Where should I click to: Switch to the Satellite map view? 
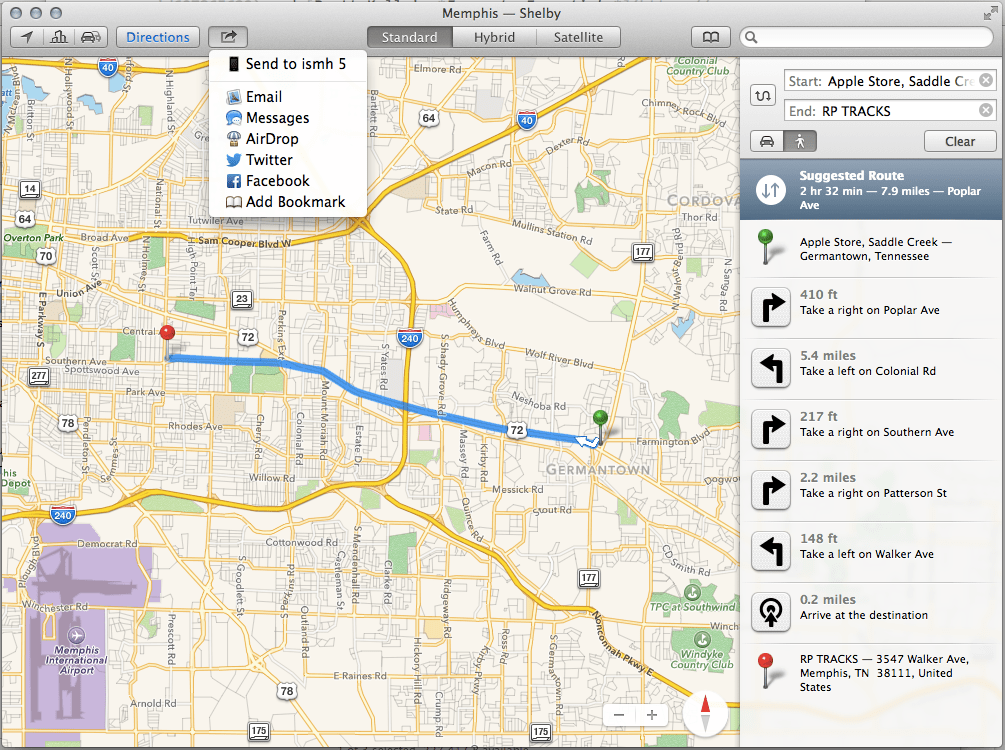(578, 36)
